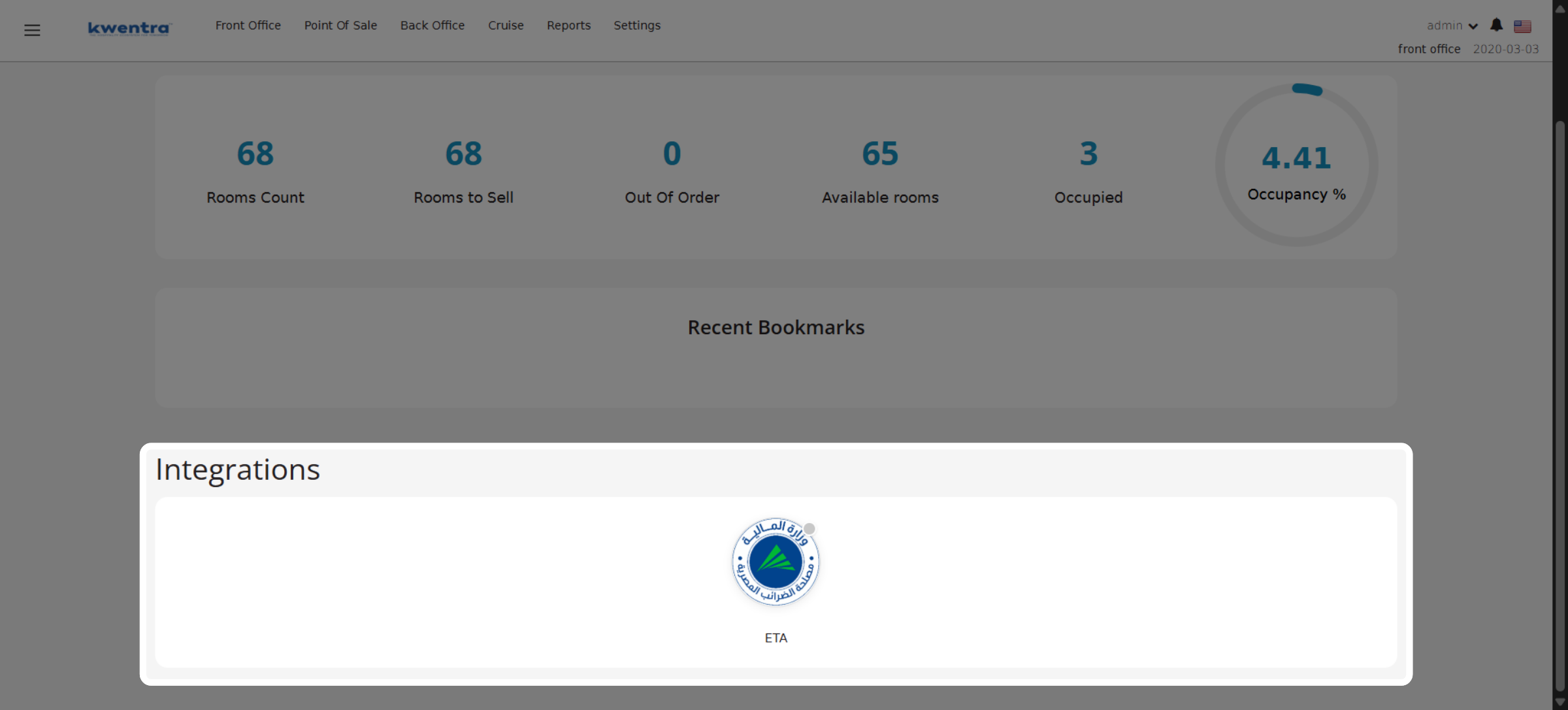Click the 2020-03-03 date
Screen dimensions: 1568x710
coord(1506,49)
